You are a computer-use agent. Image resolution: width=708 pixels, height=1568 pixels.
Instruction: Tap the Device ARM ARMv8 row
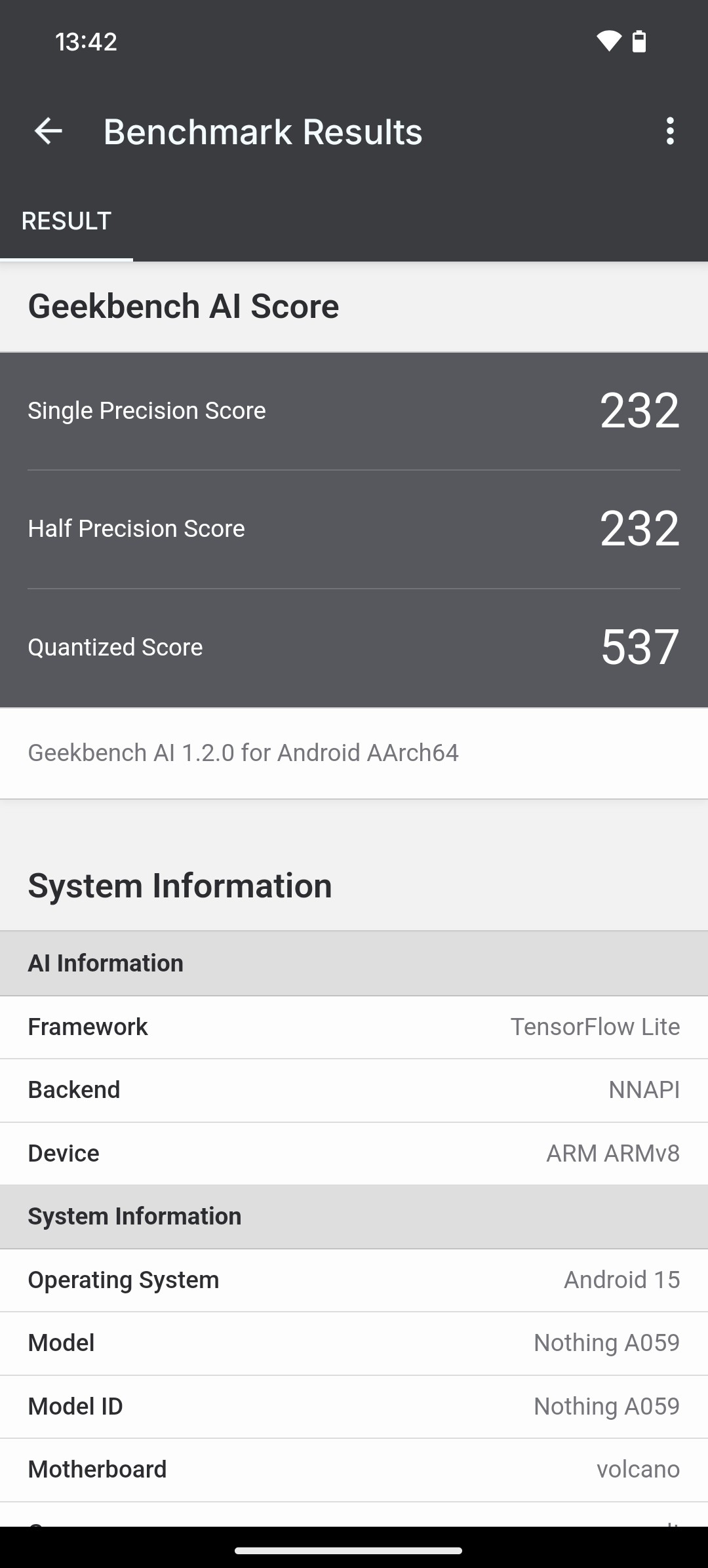click(354, 1153)
